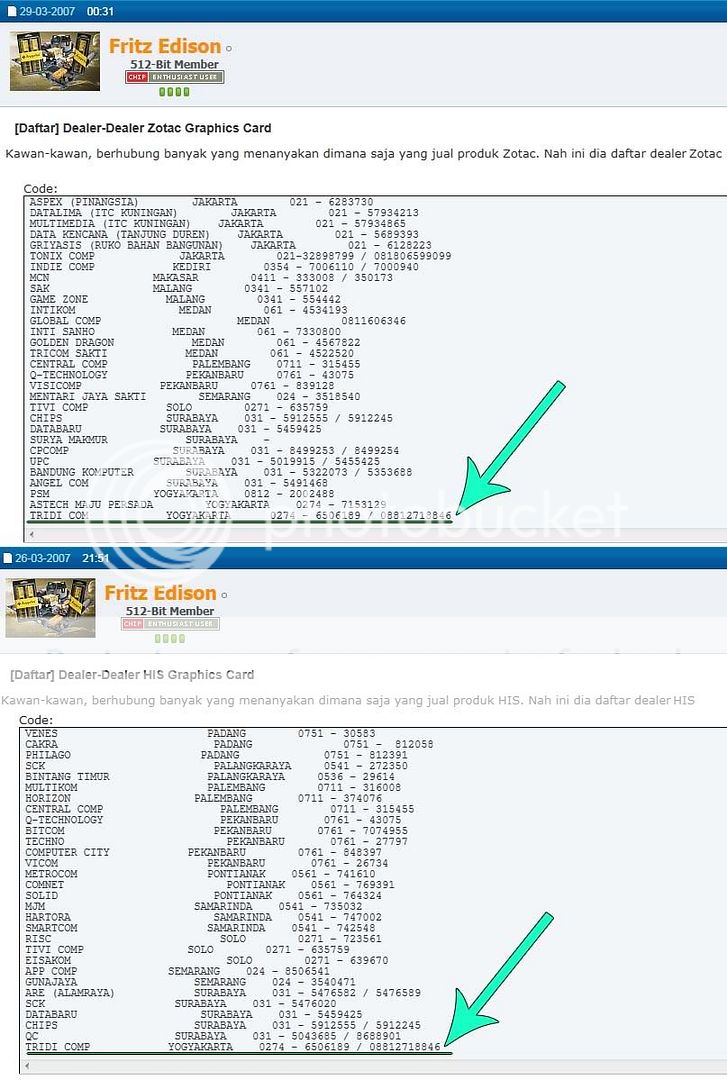Click the CHIP Enthusiast User badge in Zotac post
Screen dimensions: 727x1080
click(x=174, y=77)
